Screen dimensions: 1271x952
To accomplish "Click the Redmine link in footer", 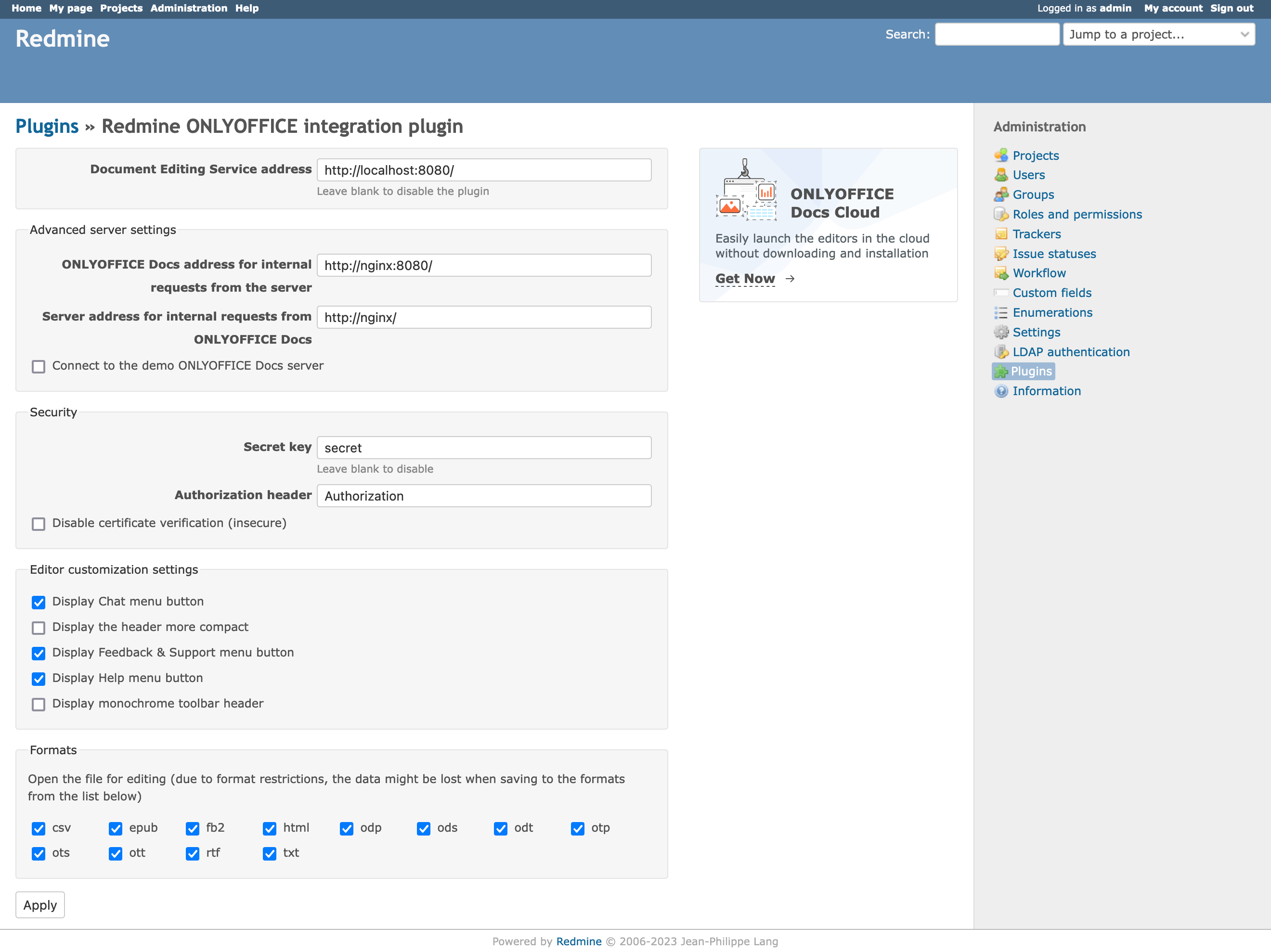I will [579, 941].
